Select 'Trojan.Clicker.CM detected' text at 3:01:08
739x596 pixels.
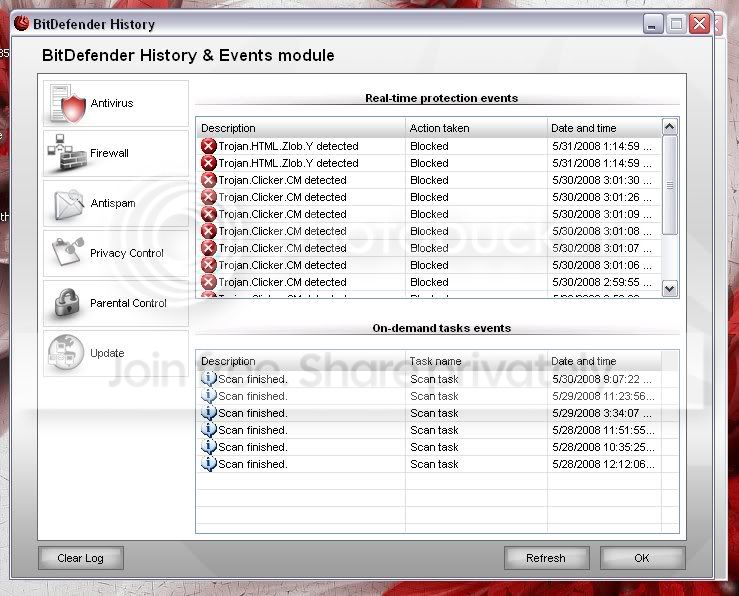[282, 231]
